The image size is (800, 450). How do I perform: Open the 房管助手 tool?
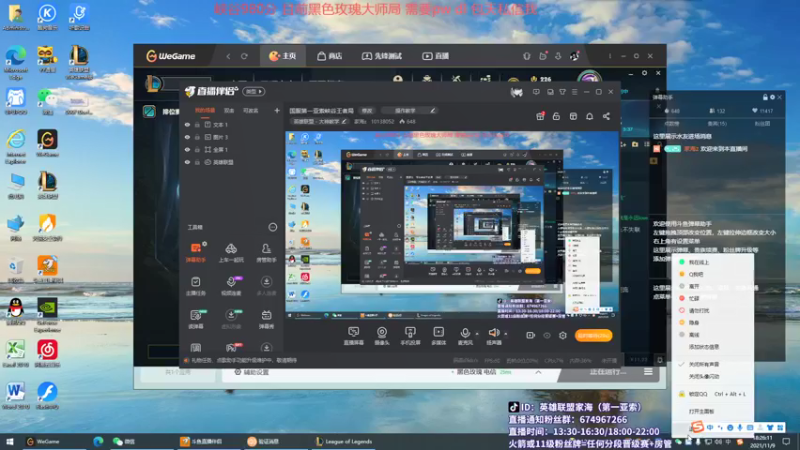(x=266, y=252)
